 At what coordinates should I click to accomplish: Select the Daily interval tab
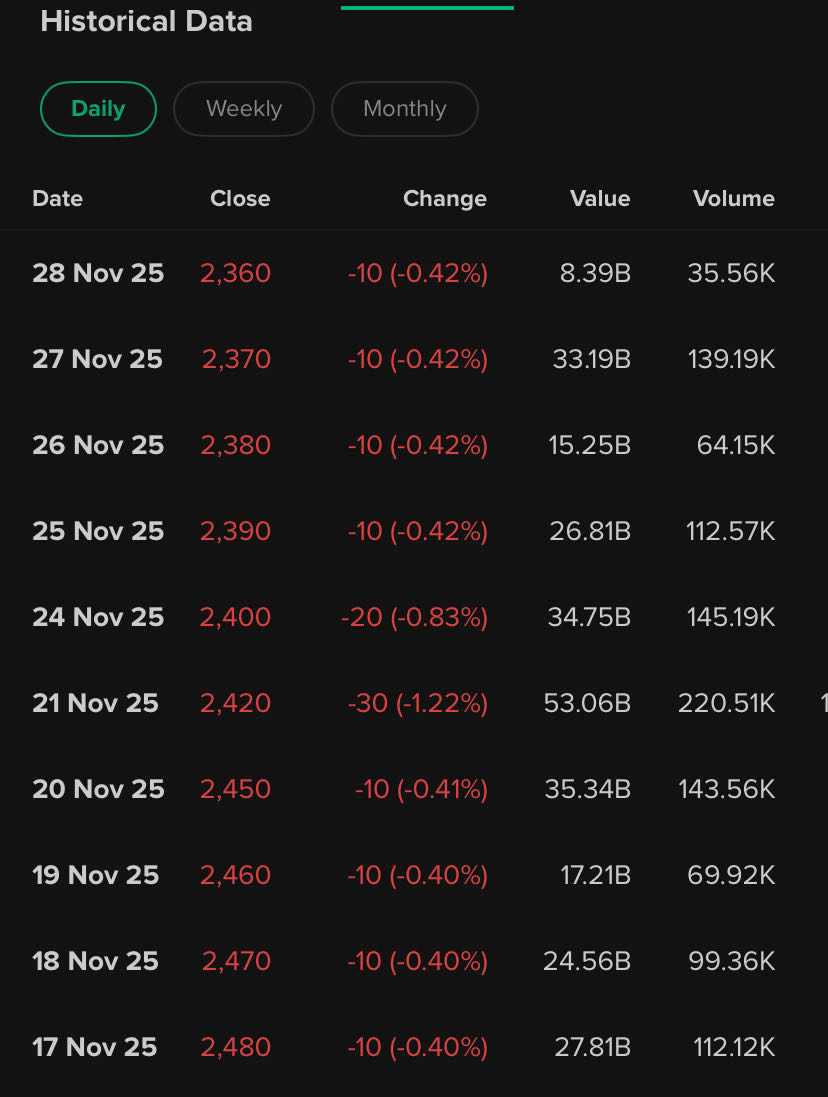pos(98,109)
